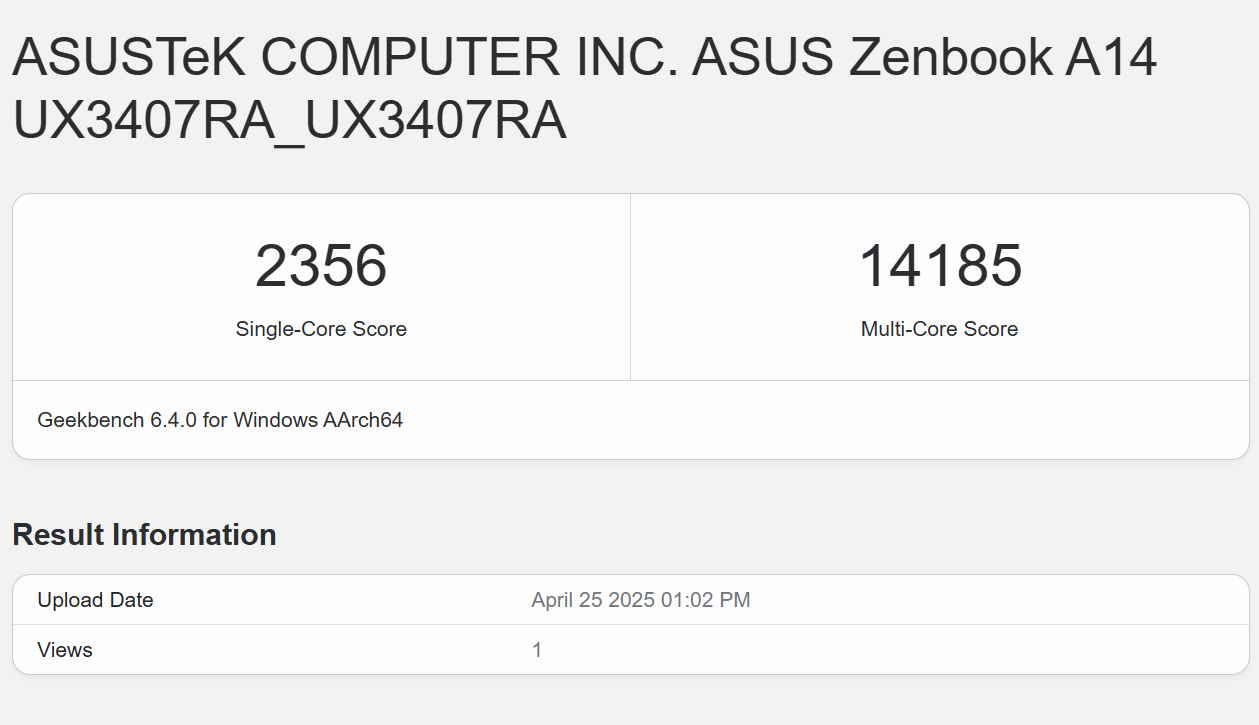Click the Multi-Core Score label

939,329
